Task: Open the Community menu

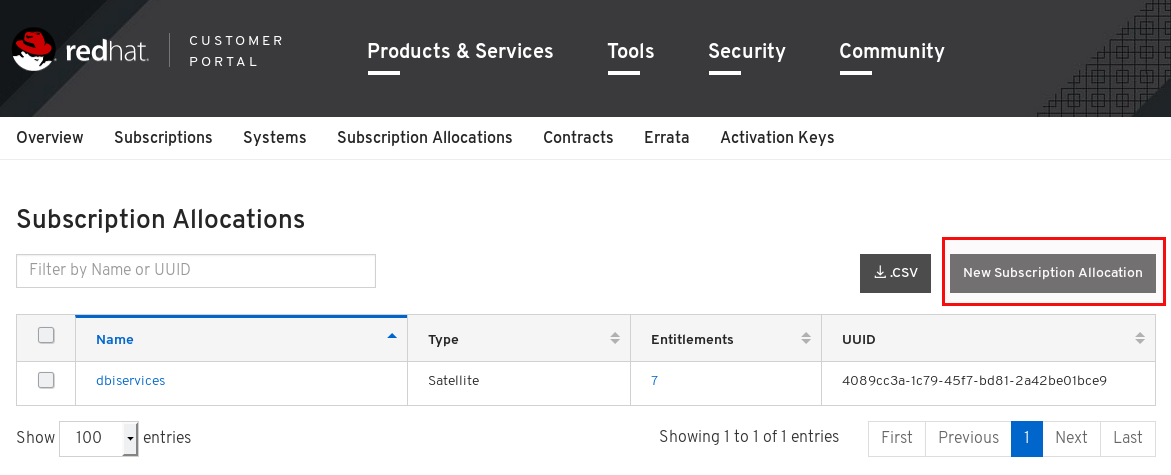Action: point(892,52)
